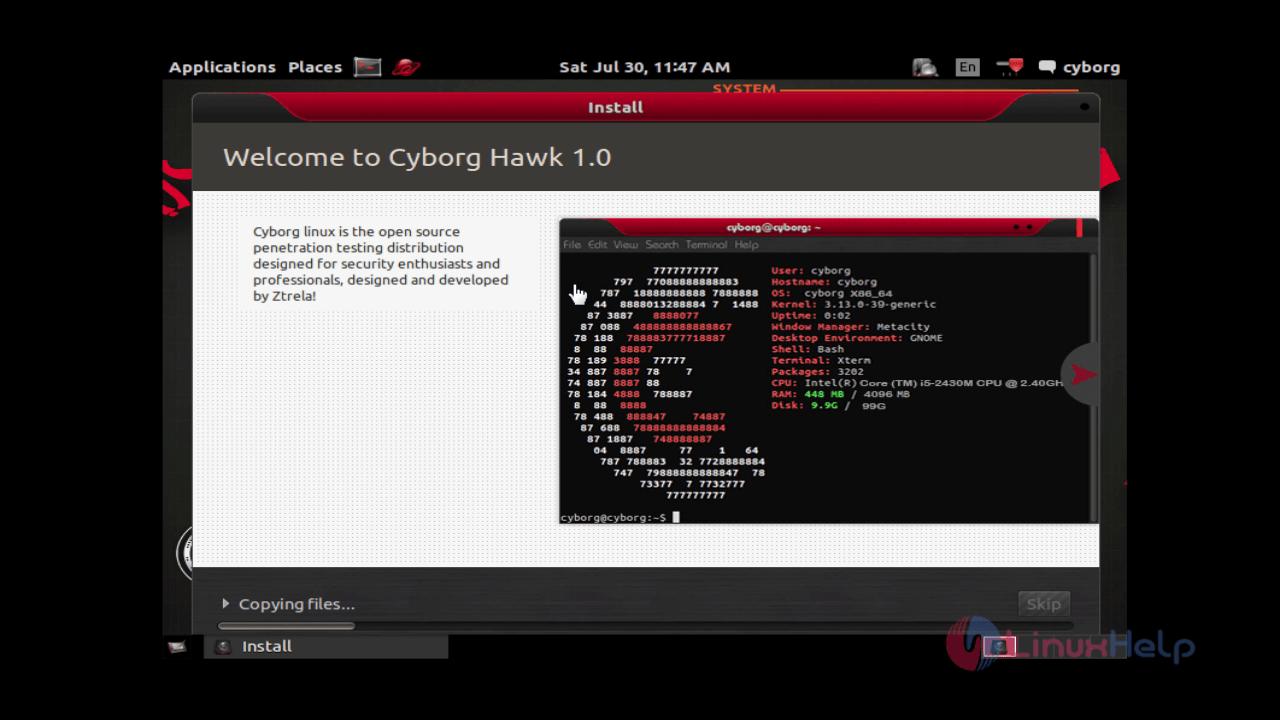Launch the terminal from the top panel
The image size is (1280, 720).
tap(368, 67)
